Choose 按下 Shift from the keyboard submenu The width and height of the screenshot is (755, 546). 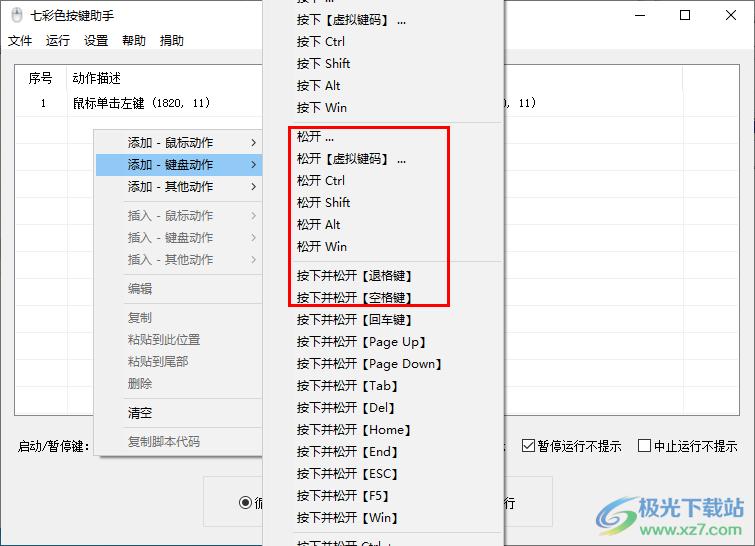[323, 64]
